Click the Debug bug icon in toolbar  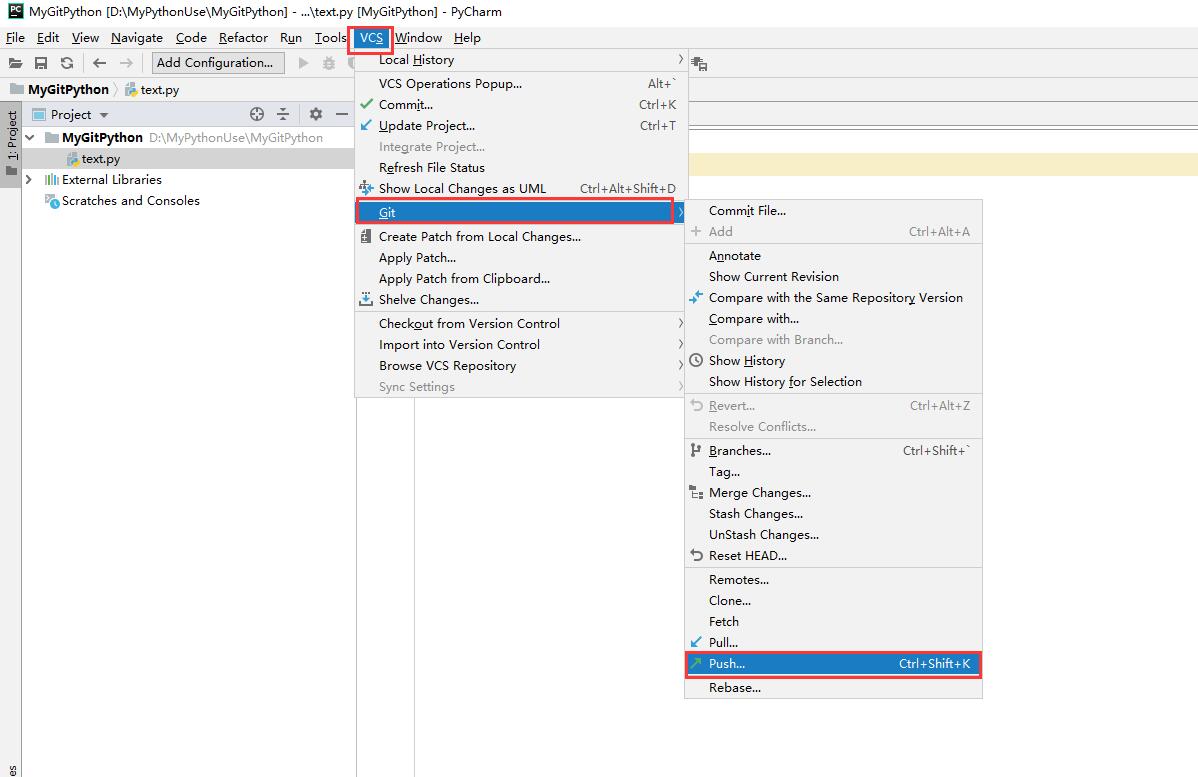[x=329, y=63]
